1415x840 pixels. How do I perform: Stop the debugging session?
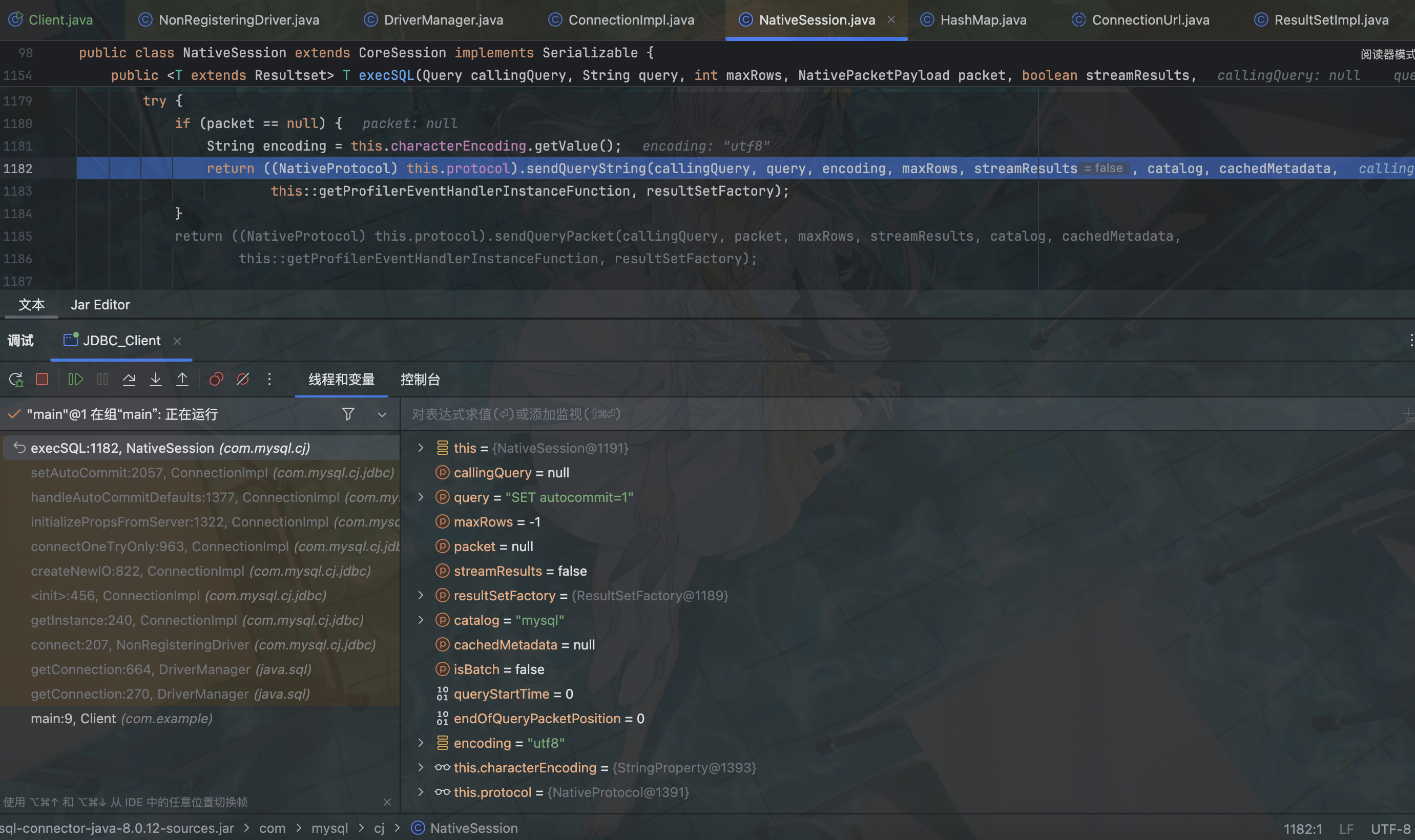coord(42,379)
